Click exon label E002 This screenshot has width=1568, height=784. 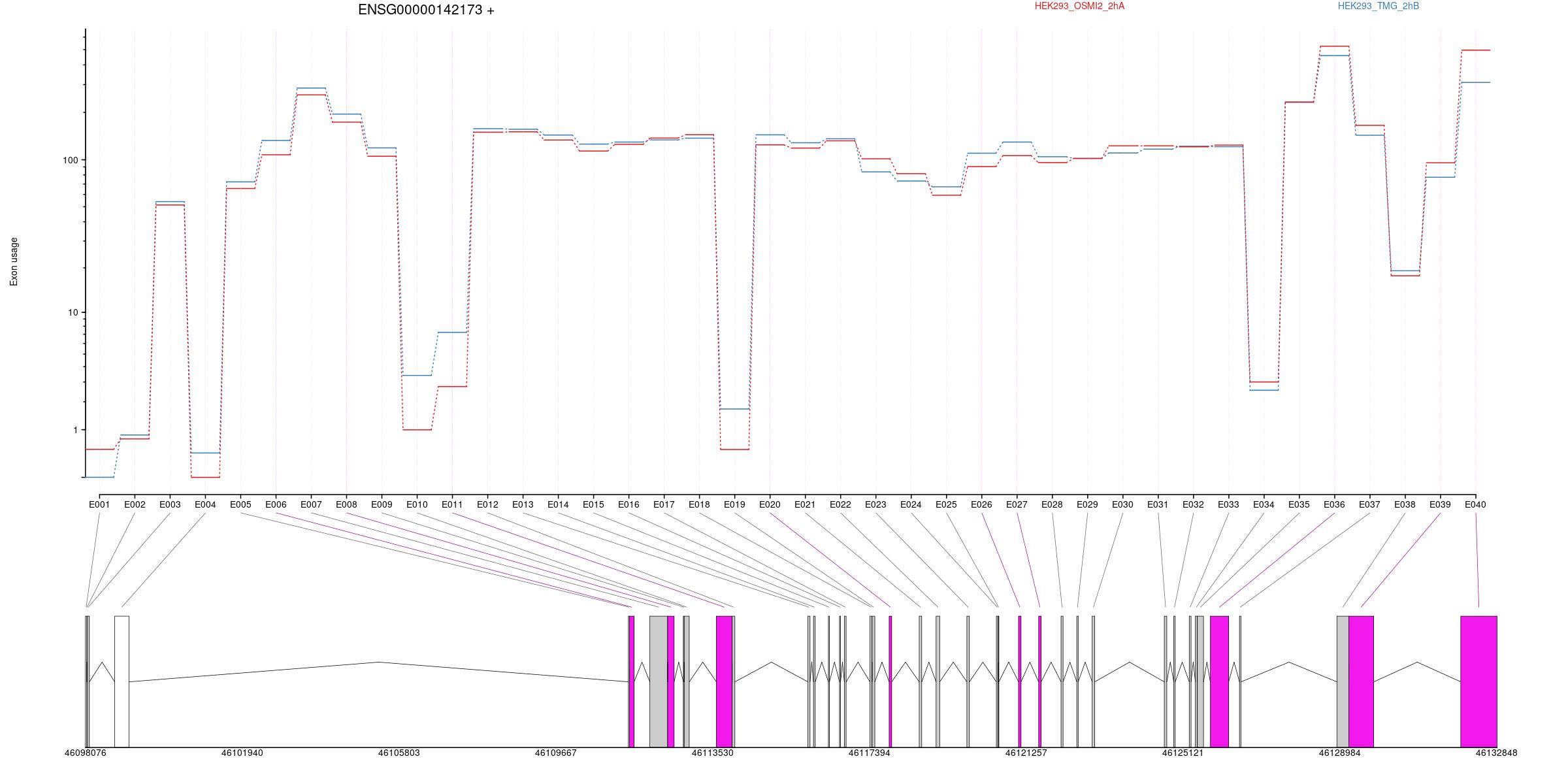point(135,504)
